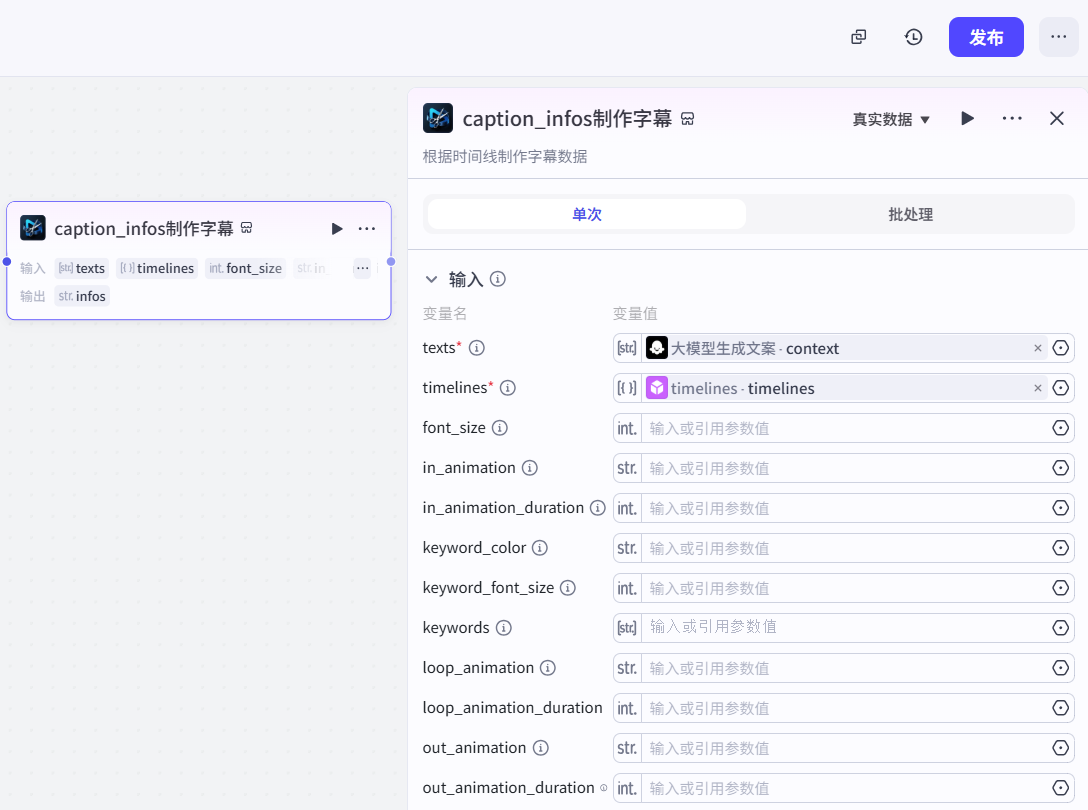Click the duplicate workflow icon in top bar

coord(858,37)
